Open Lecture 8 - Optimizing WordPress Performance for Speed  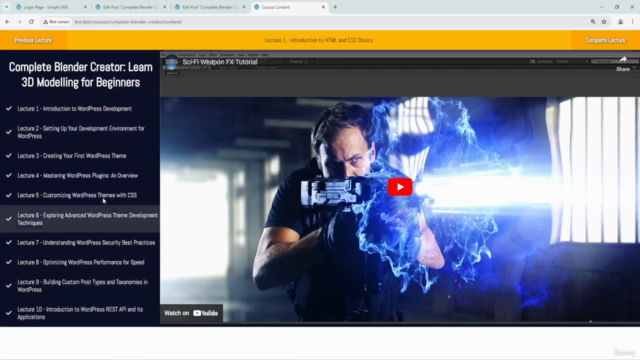coord(81,262)
